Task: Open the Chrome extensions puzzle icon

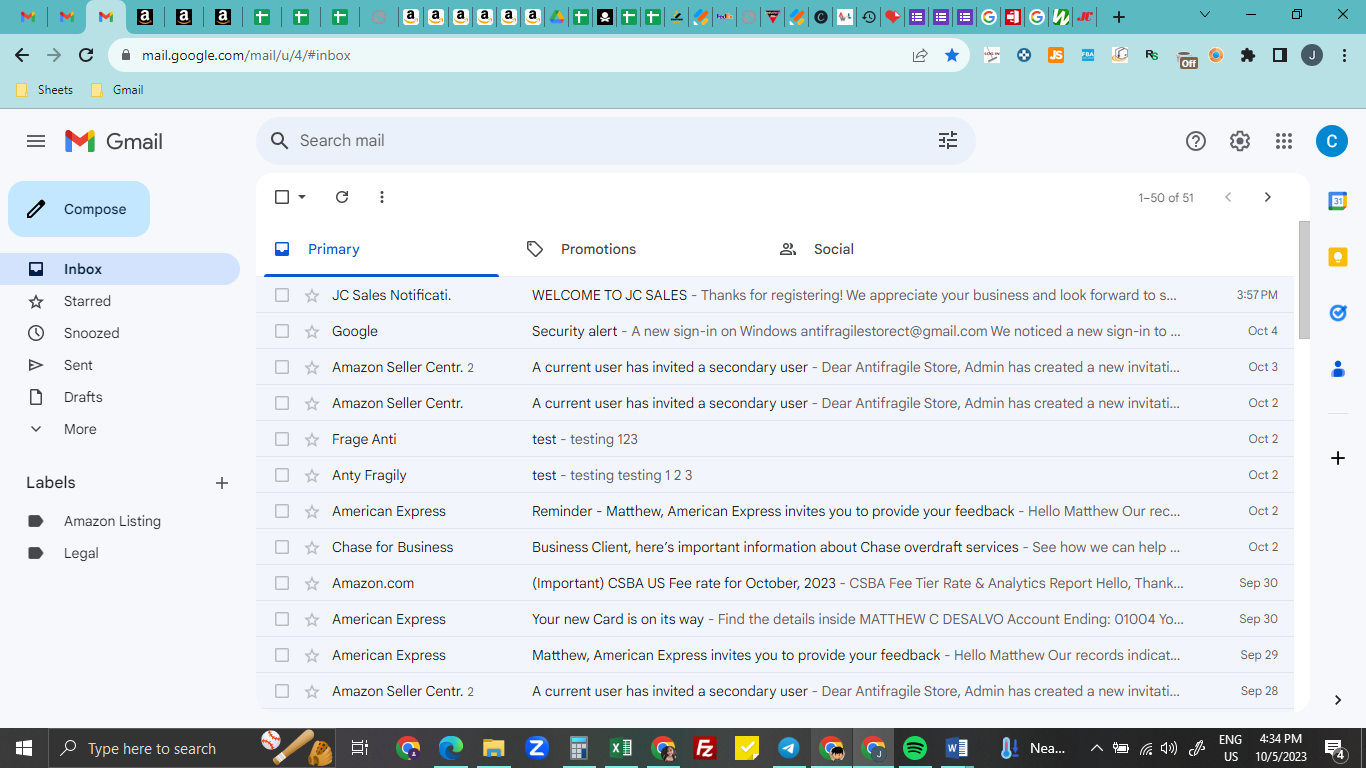Action: click(1248, 56)
